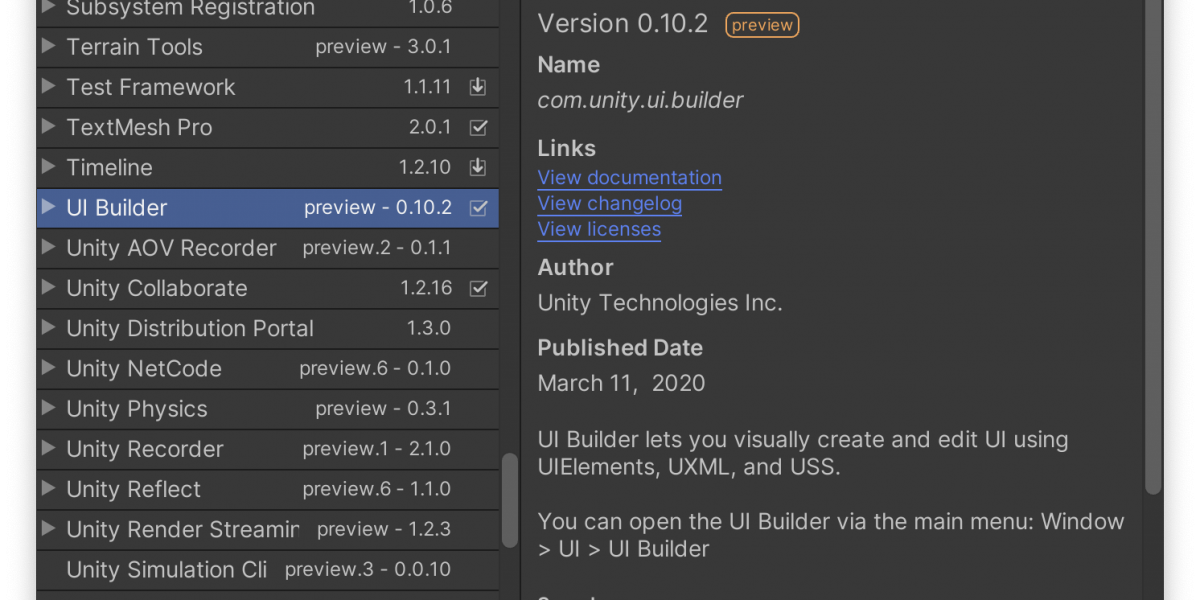Open the View documentation link
Image resolution: width=1200 pixels, height=600 pixels.
[629, 178]
